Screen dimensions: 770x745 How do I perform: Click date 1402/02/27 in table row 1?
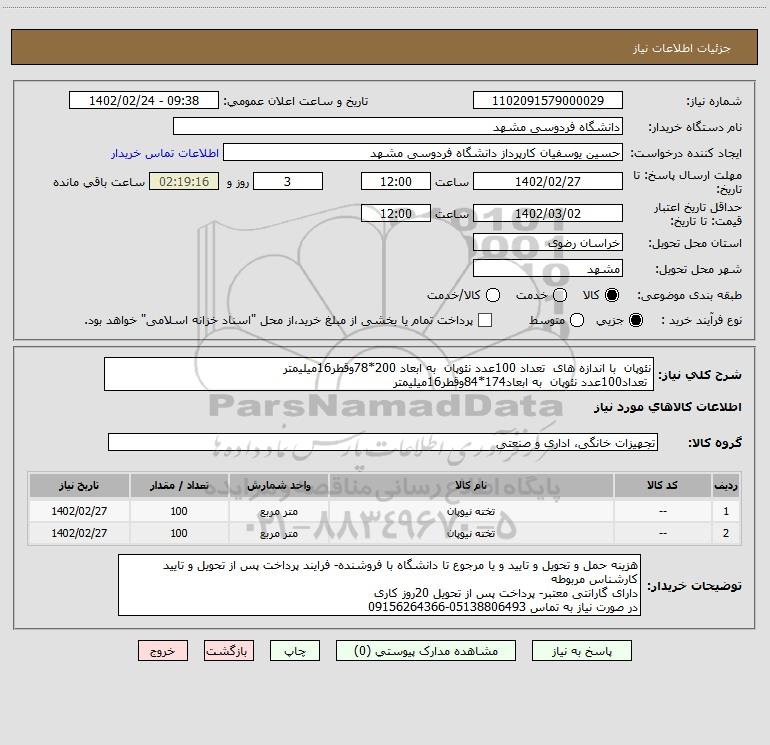coord(79,511)
